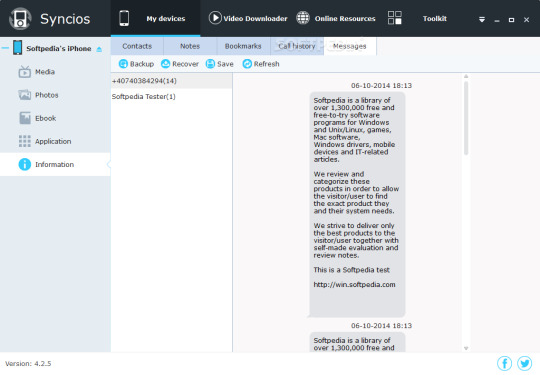This screenshot has width=540, height=375.
Task: Click the Syncios logo icon
Action: coord(20,19)
